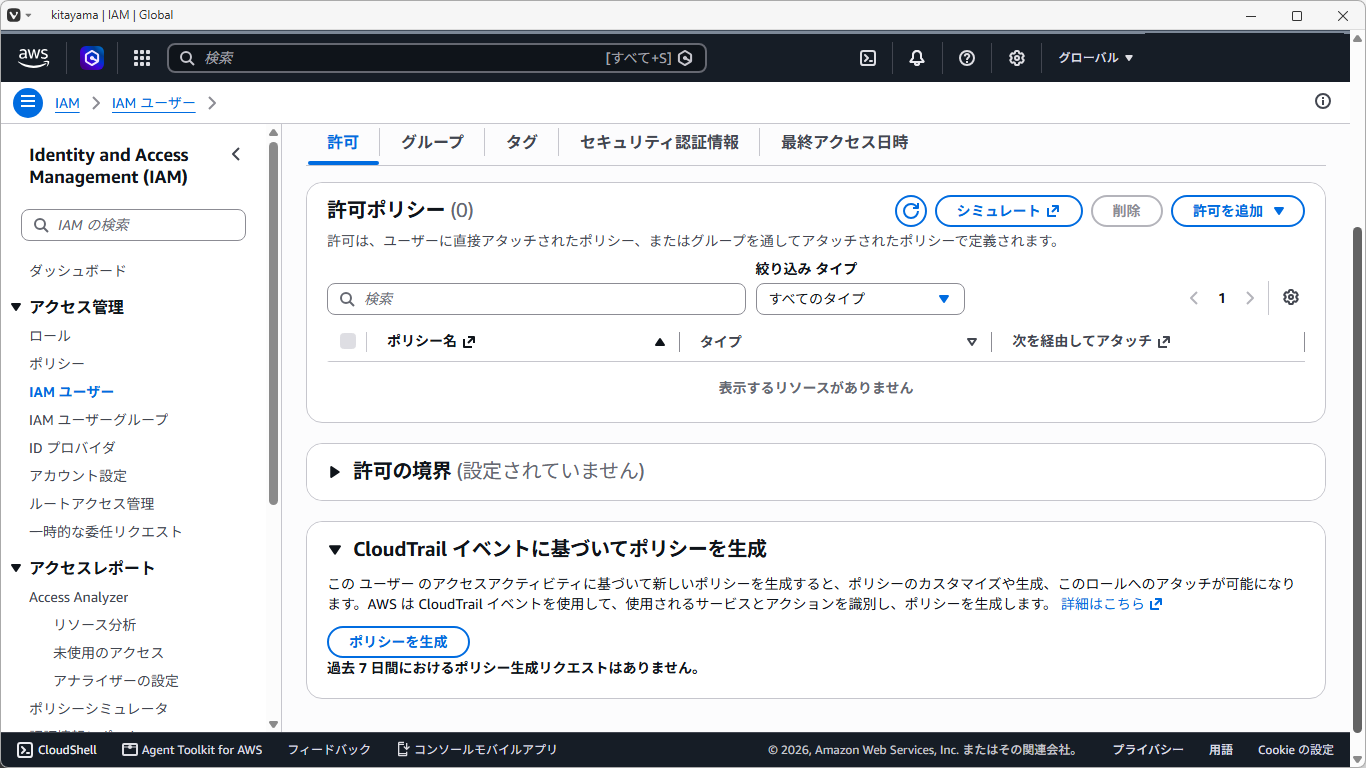Open the notifications bell icon
This screenshot has width=1366, height=768.
(917, 58)
